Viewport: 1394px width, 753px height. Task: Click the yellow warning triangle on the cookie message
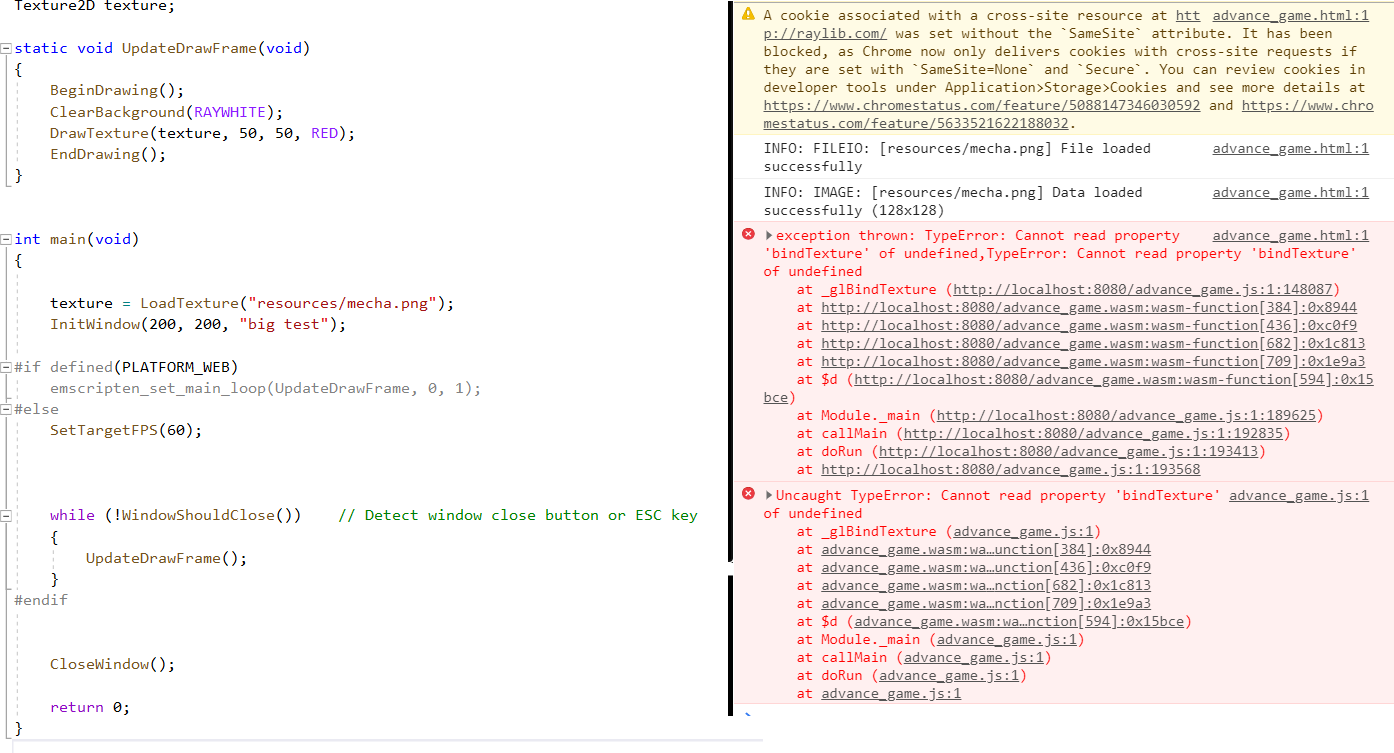747,14
